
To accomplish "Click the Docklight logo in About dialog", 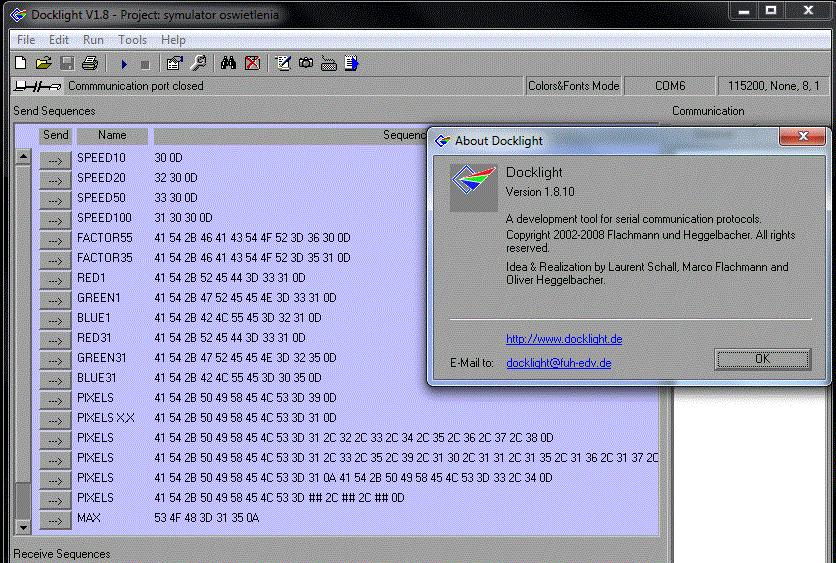I will coord(473,188).
